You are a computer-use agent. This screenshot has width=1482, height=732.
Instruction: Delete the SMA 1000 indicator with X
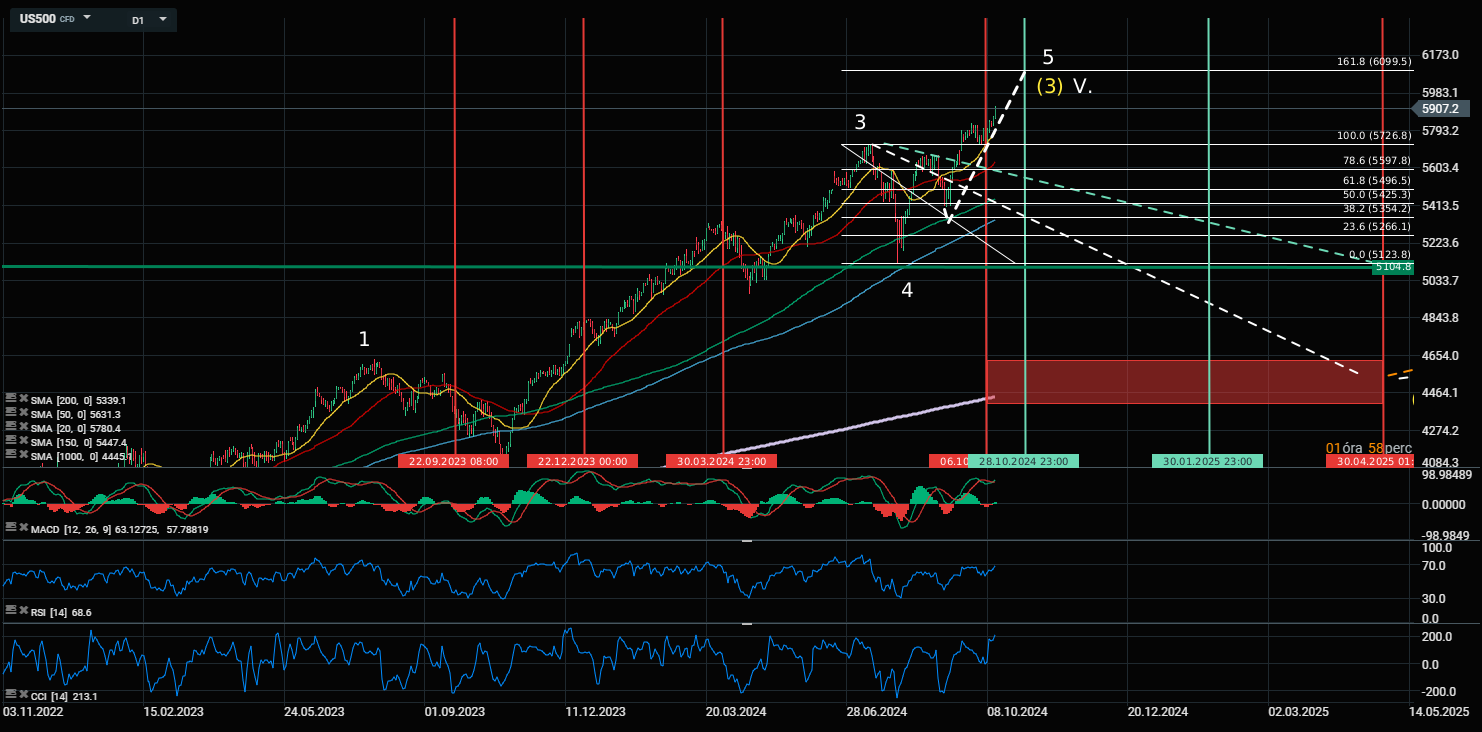tap(23, 454)
